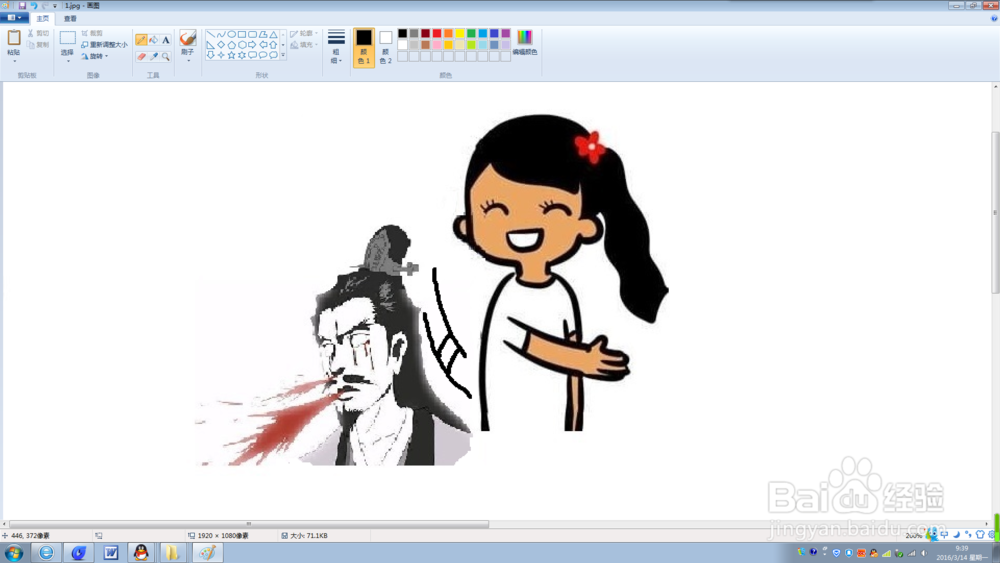Choose the Six-point star shape
The width and height of the screenshot is (1000, 563).
pyautogui.click(x=242, y=55)
